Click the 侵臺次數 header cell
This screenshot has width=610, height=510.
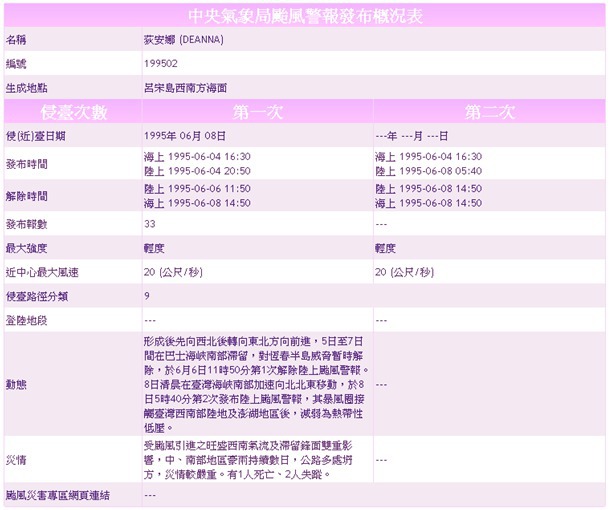pos(74,112)
